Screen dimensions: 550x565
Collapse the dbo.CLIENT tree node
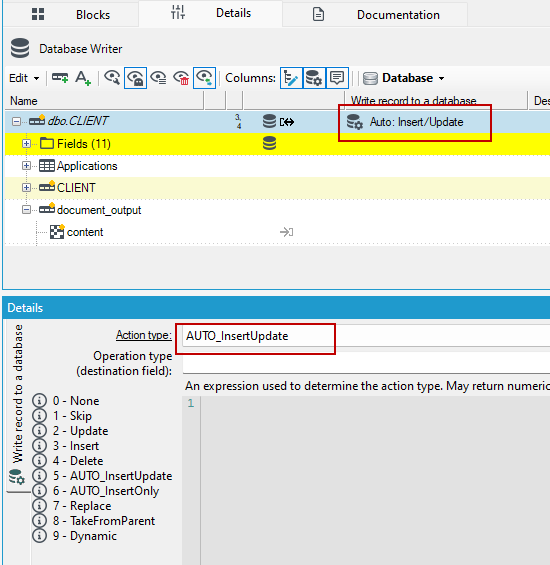click(x=16, y=121)
